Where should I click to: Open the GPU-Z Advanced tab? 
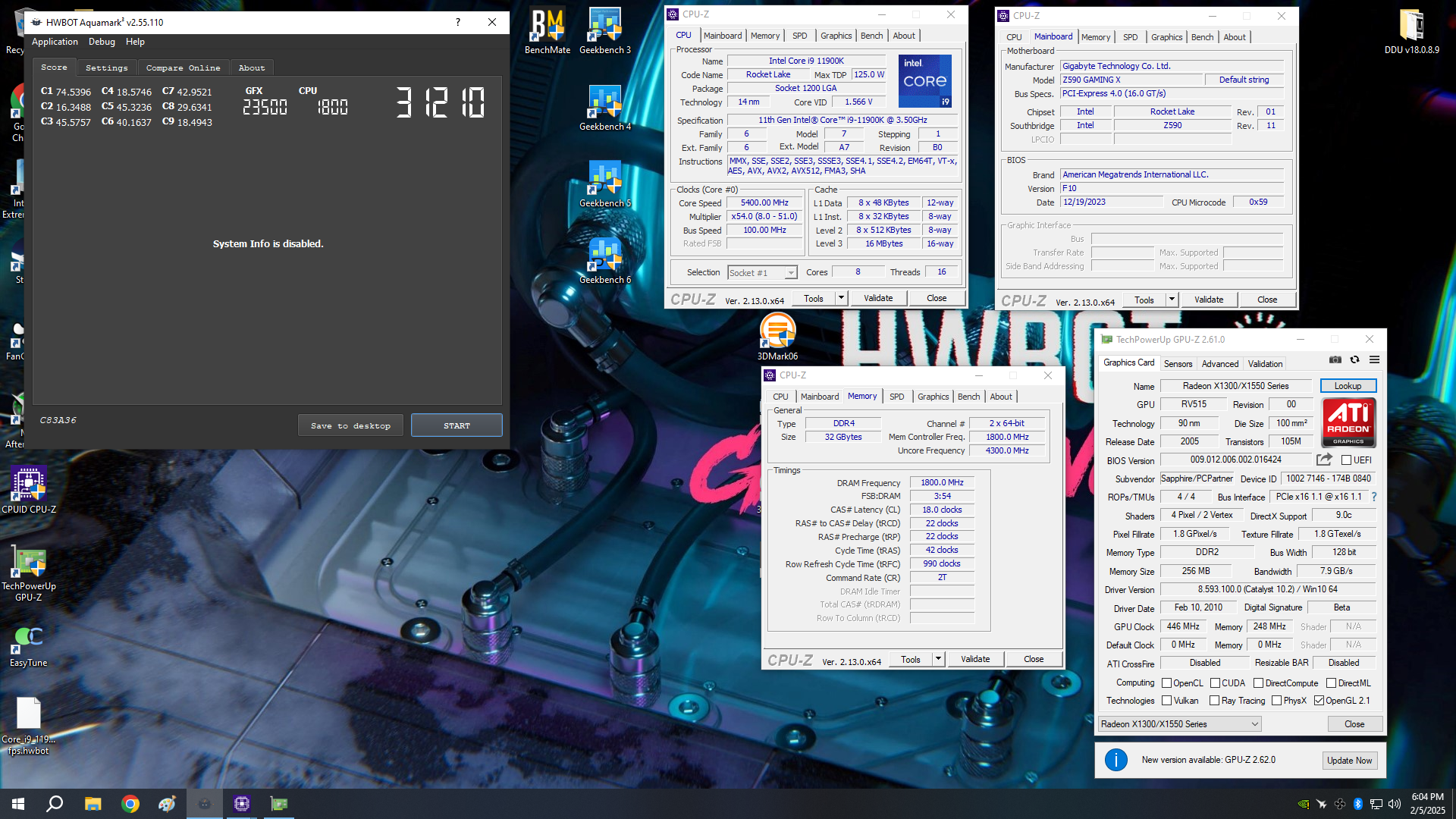click(1220, 364)
